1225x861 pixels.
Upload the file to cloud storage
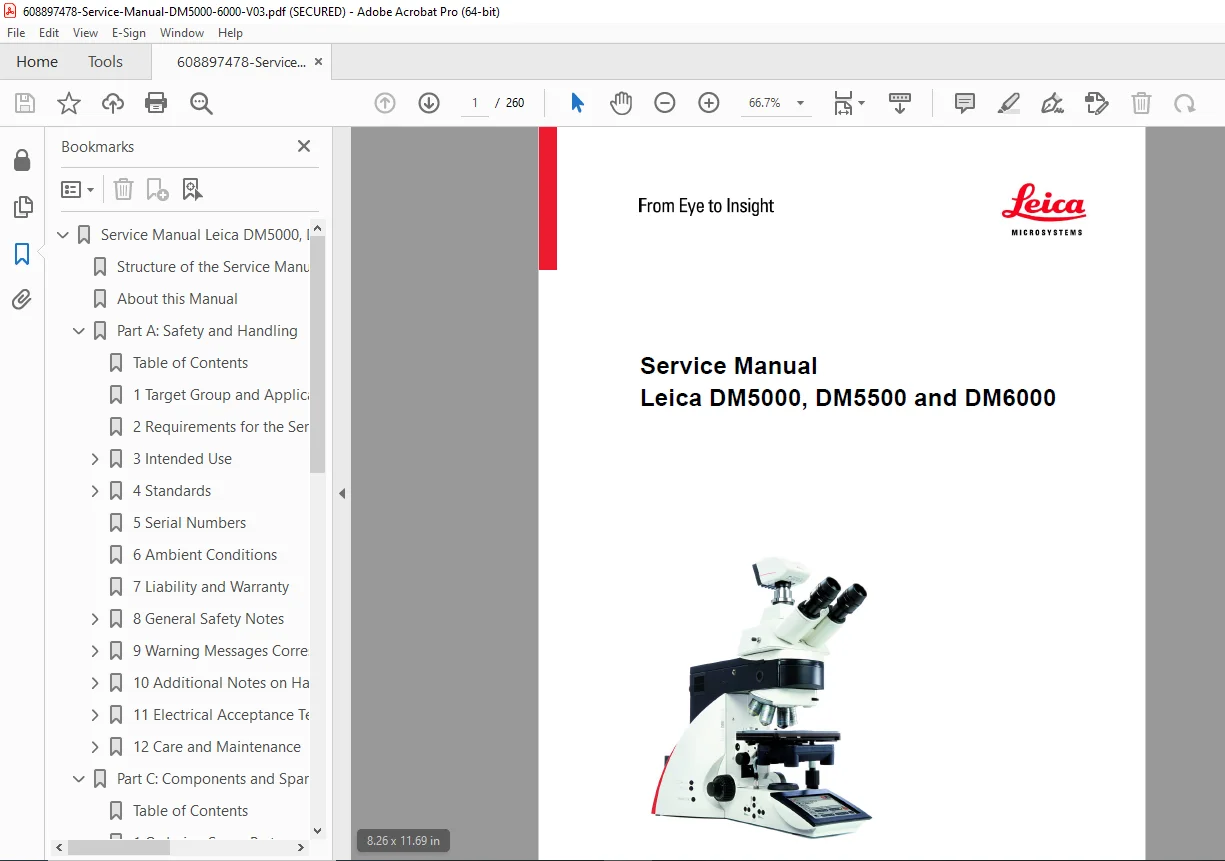coord(113,103)
